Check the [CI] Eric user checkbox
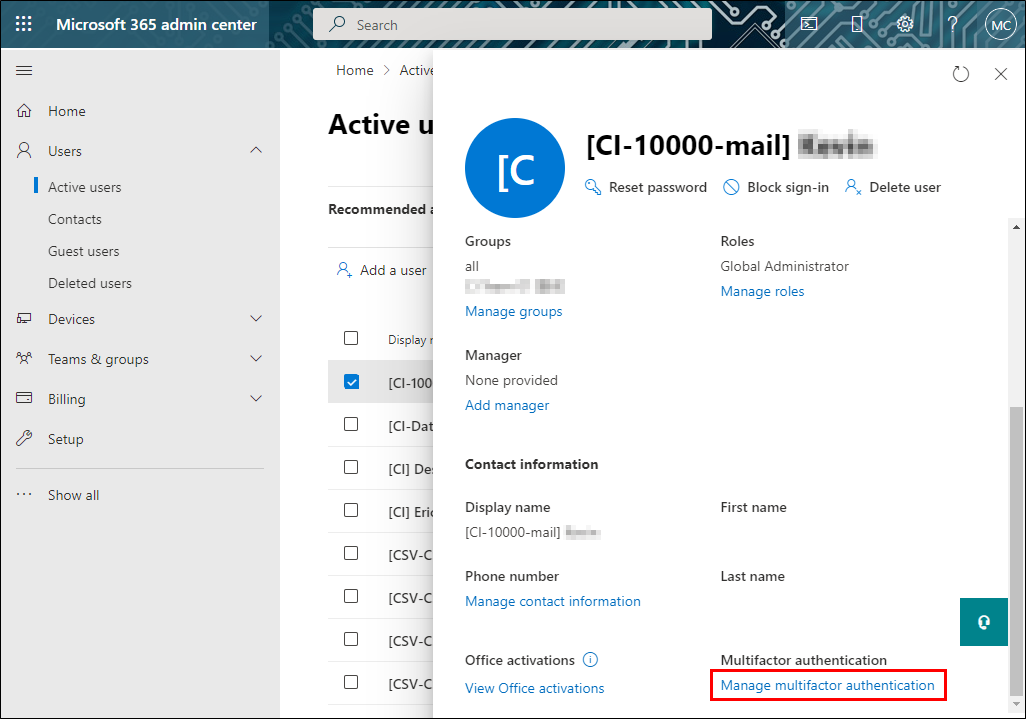1026x719 pixels. (351, 510)
